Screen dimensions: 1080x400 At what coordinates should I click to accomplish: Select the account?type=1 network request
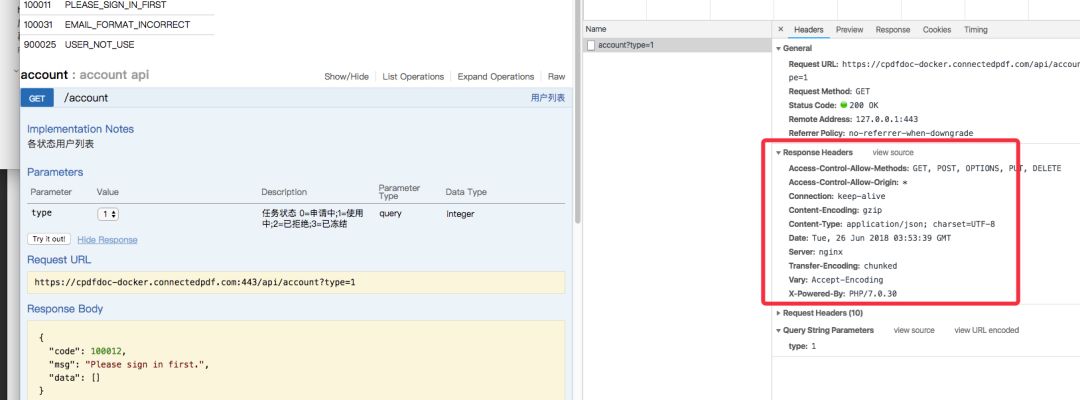(677, 45)
